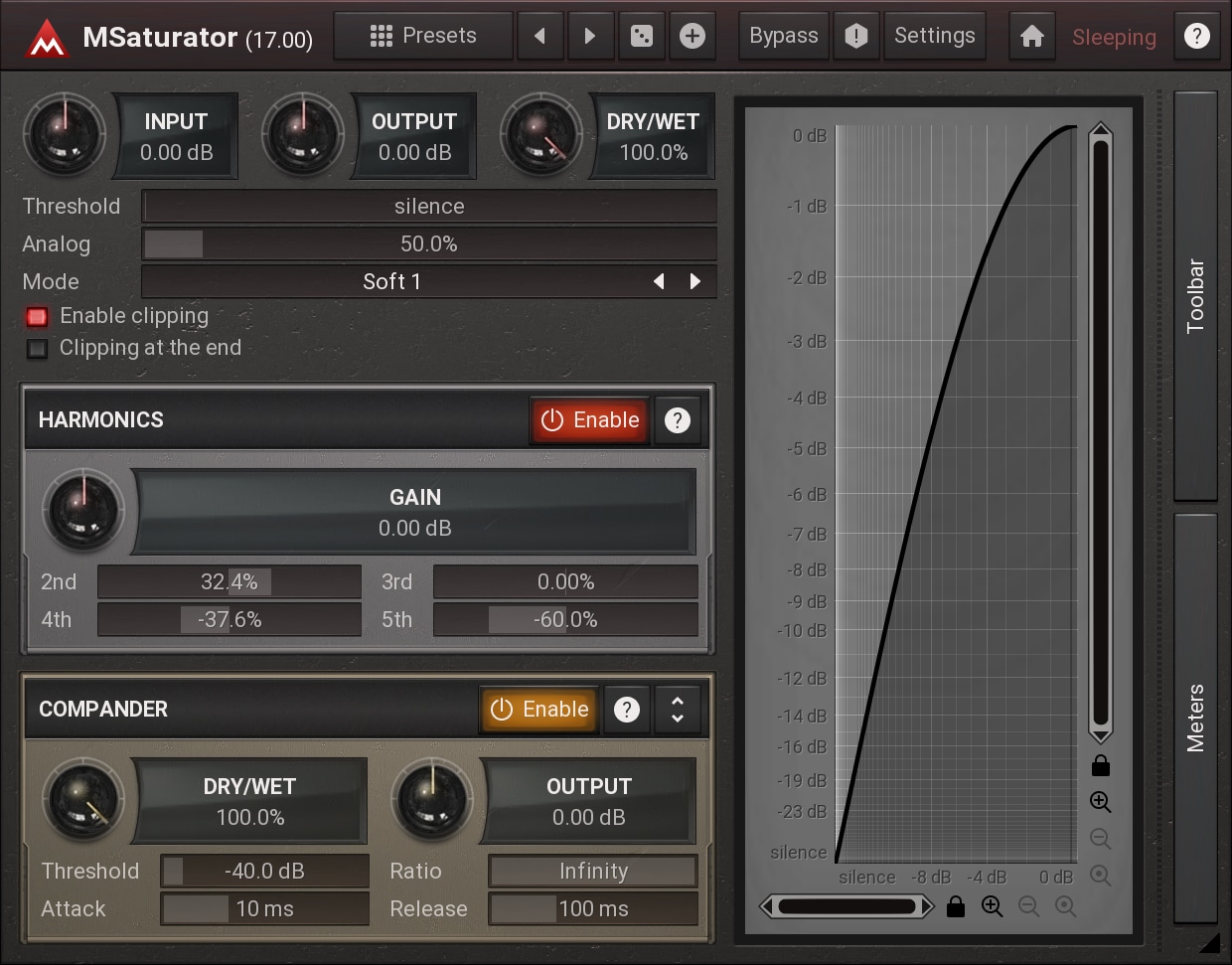
Task: Click the Bypass button
Action: (783, 37)
